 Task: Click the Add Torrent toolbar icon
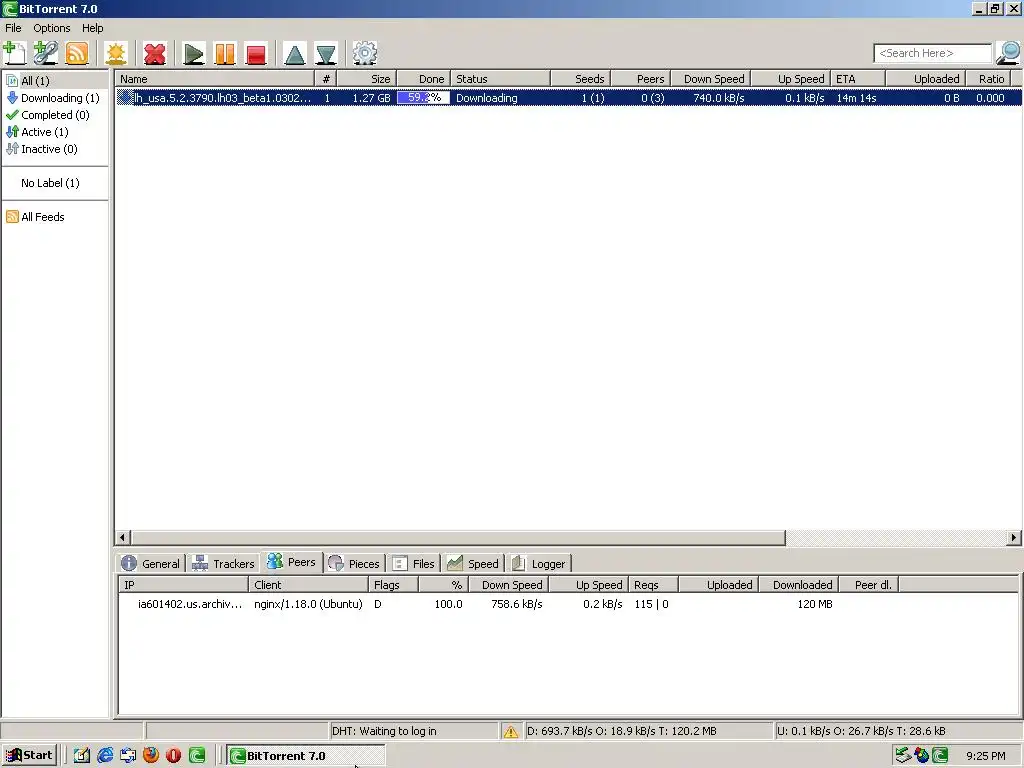14,53
